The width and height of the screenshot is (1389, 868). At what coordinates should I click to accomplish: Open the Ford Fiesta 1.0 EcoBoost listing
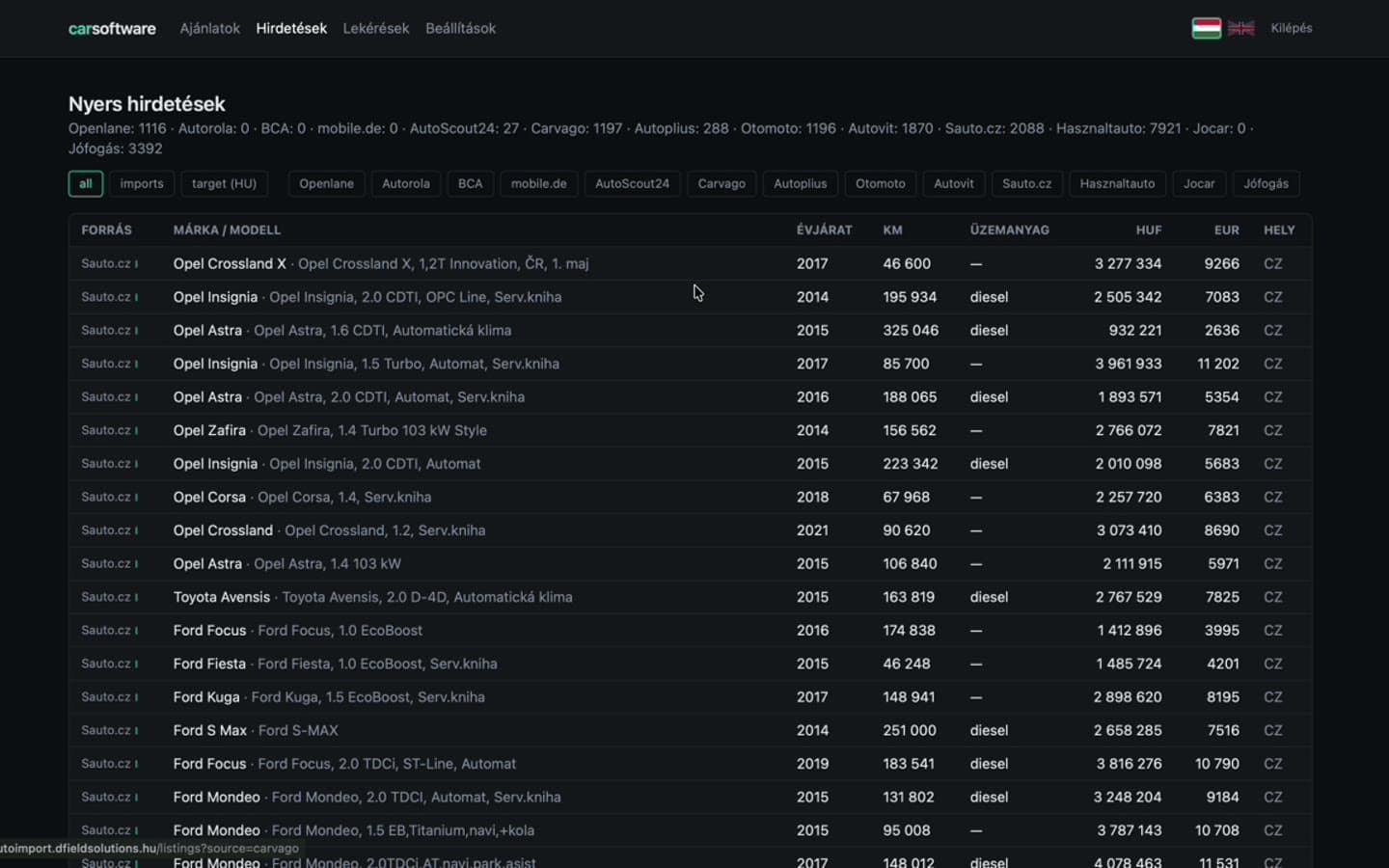(x=336, y=664)
